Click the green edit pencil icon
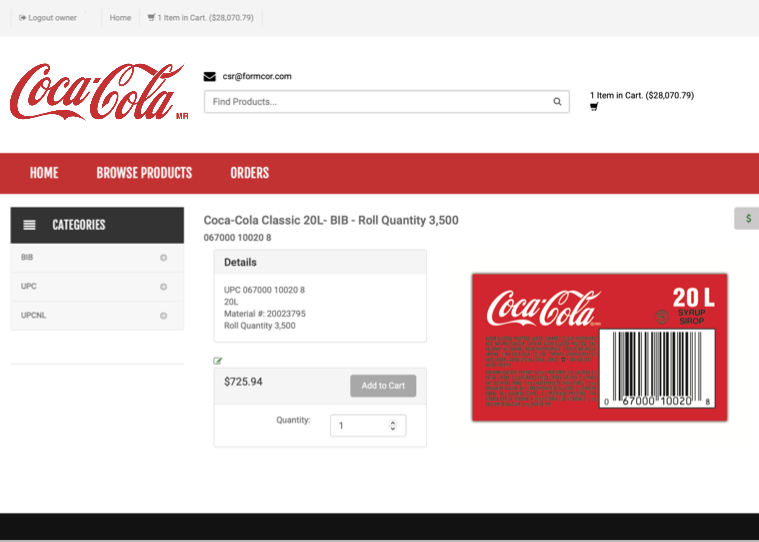Image resolution: width=759 pixels, height=542 pixels. (218, 361)
